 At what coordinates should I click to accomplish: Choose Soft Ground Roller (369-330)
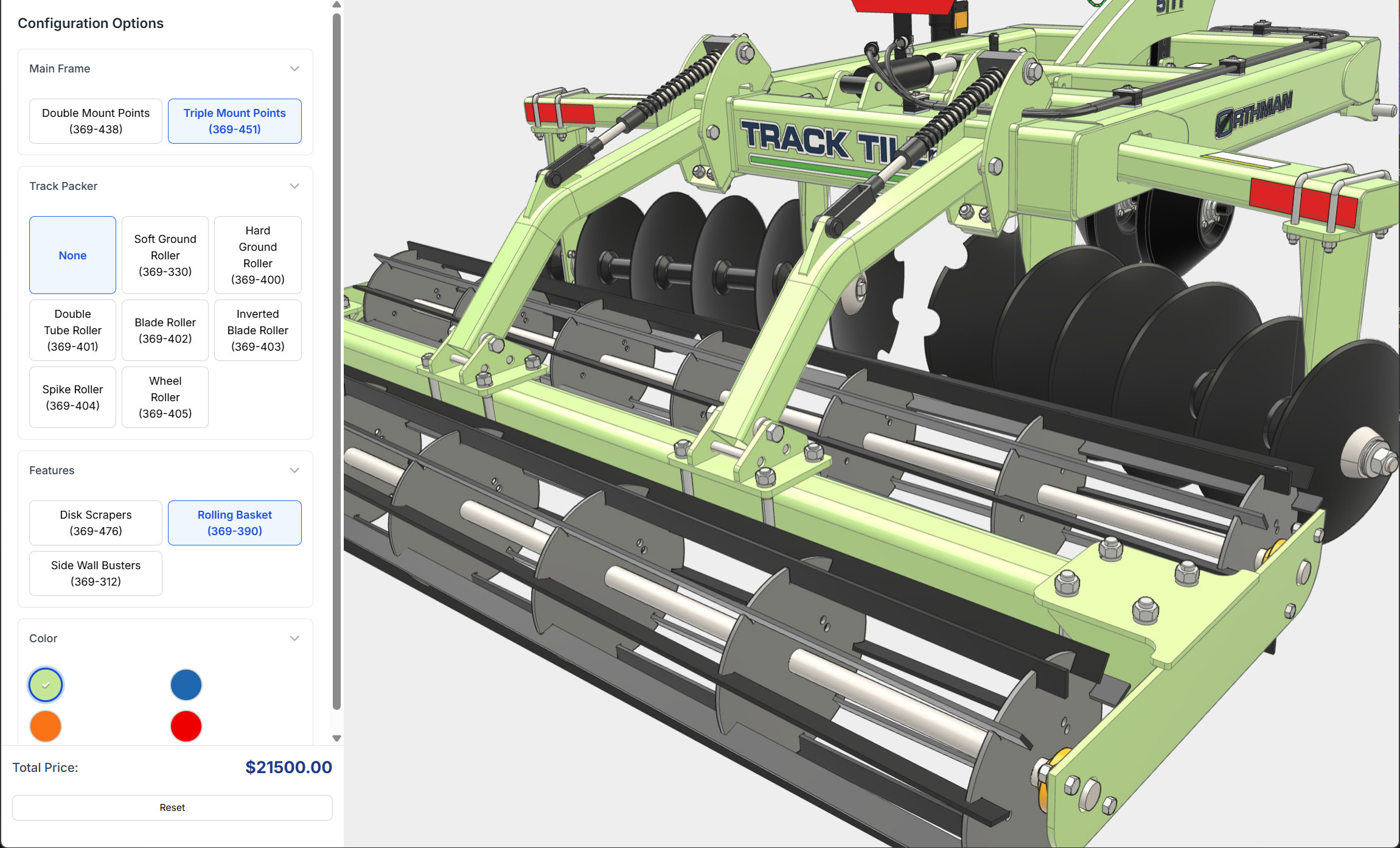[165, 255]
